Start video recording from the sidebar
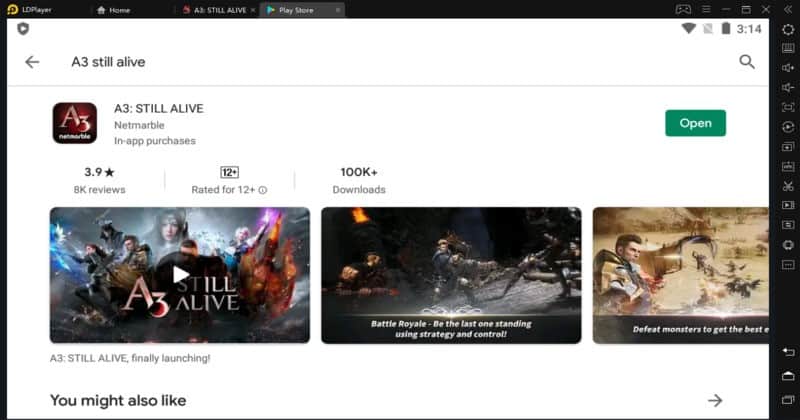 (788, 205)
